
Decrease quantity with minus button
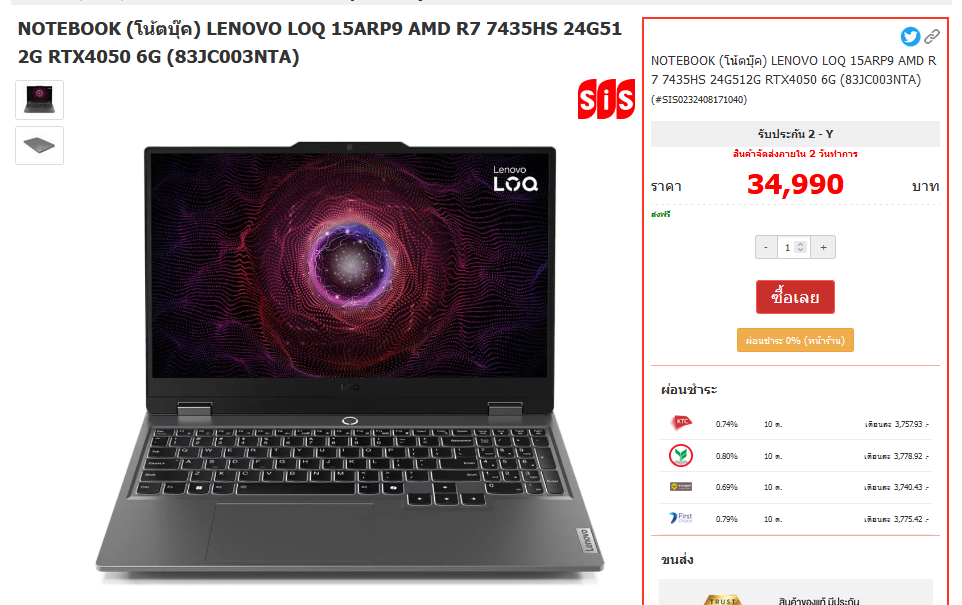pos(766,247)
